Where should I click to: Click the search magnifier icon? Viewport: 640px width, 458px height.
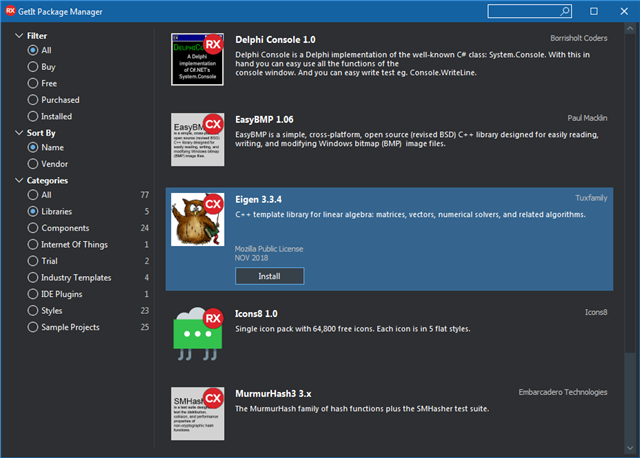click(x=565, y=11)
